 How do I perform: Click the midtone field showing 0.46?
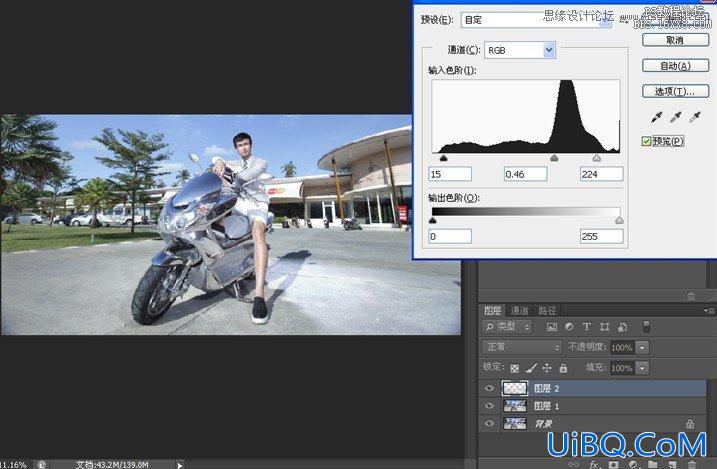(x=525, y=174)
